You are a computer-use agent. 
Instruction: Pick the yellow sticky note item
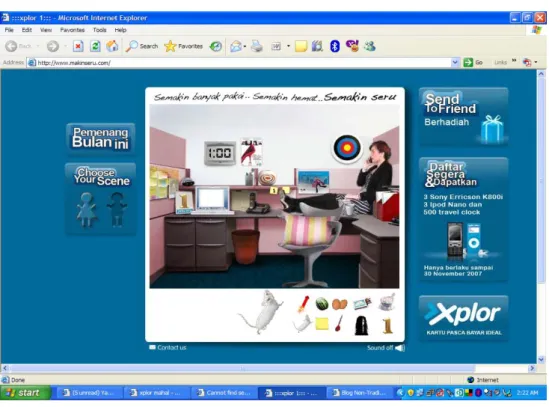[x=322, y=324]
